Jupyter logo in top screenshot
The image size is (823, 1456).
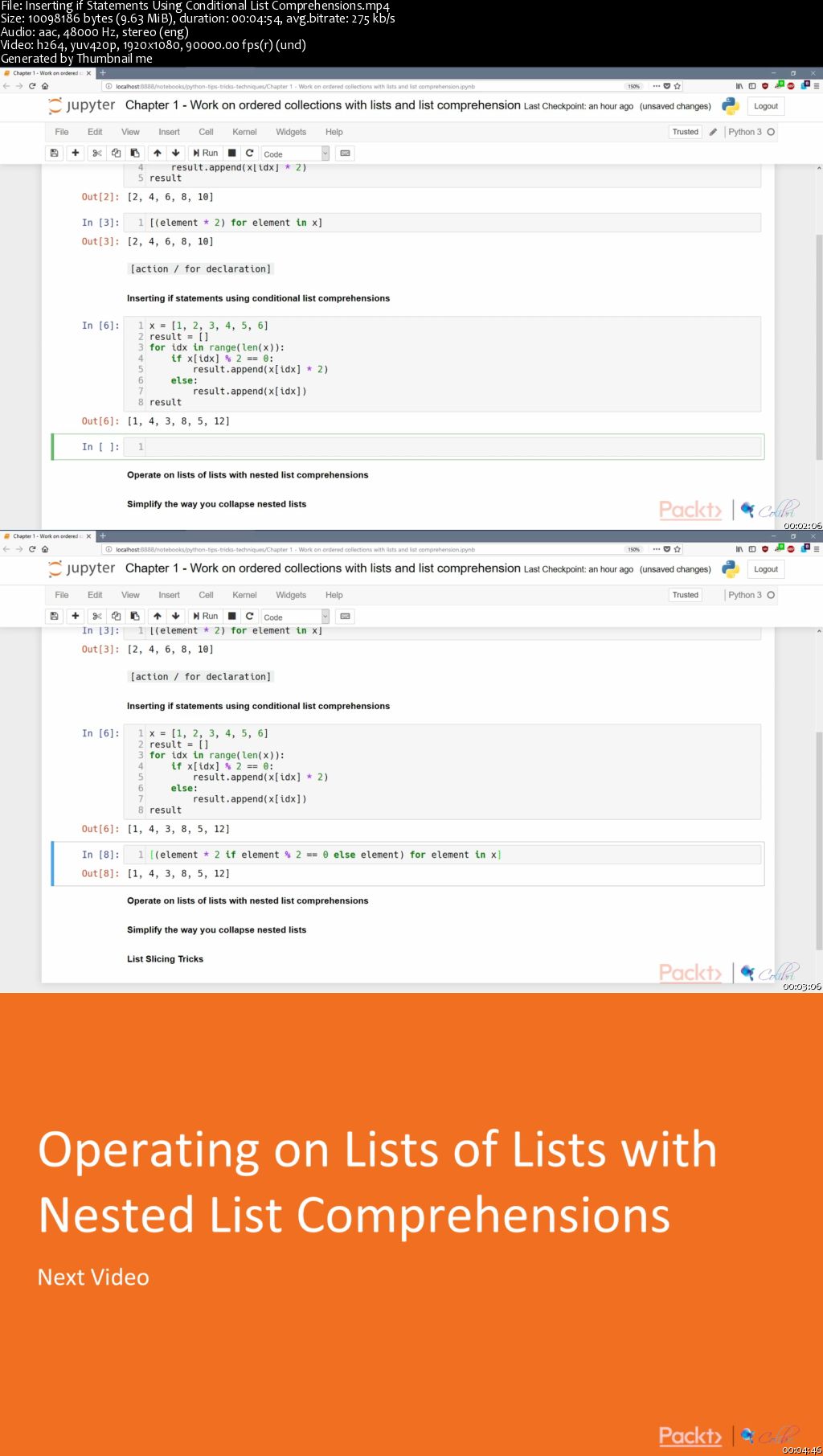click(81, 105)
